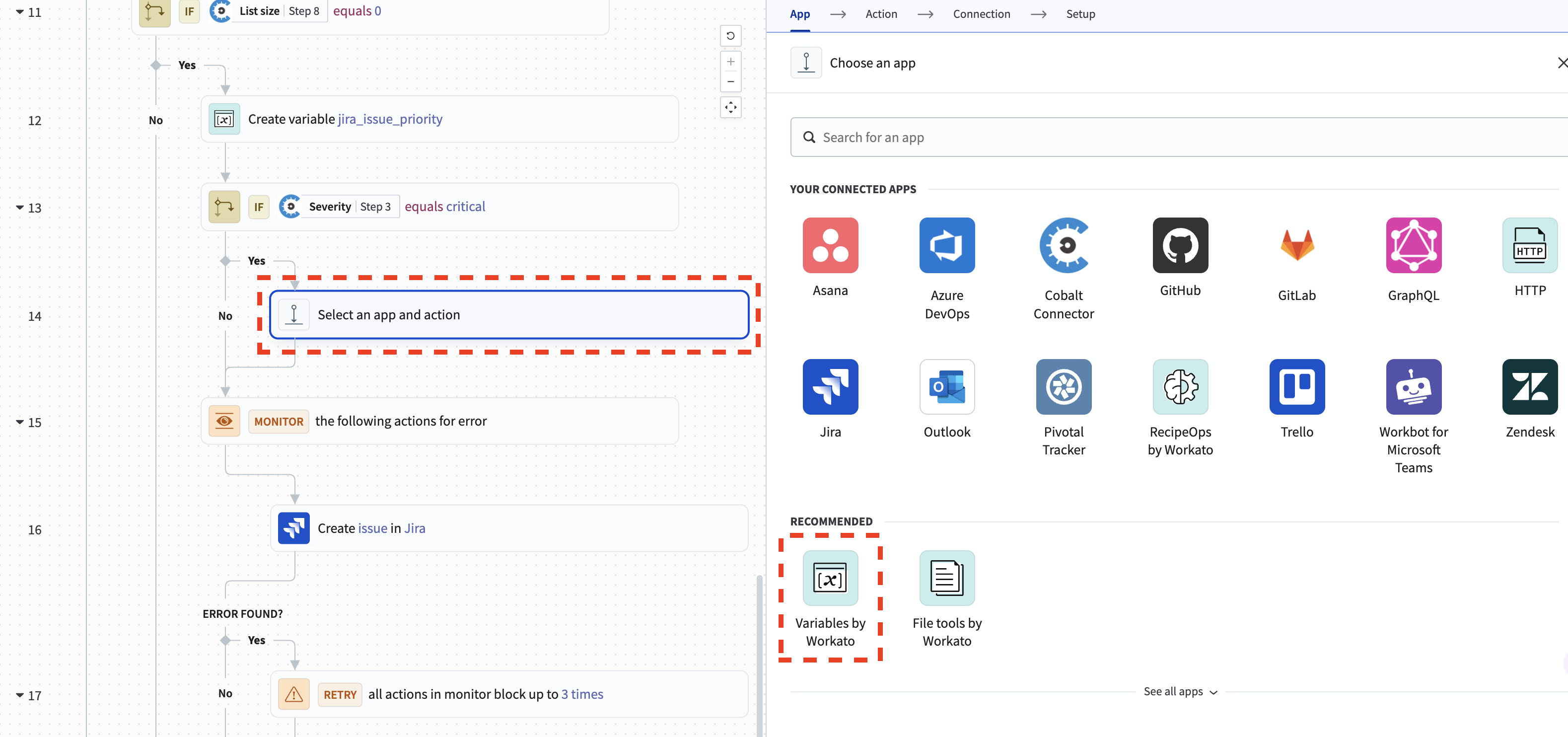
Task: Click the canvas undo/reset icon
Action: point(730,36)
